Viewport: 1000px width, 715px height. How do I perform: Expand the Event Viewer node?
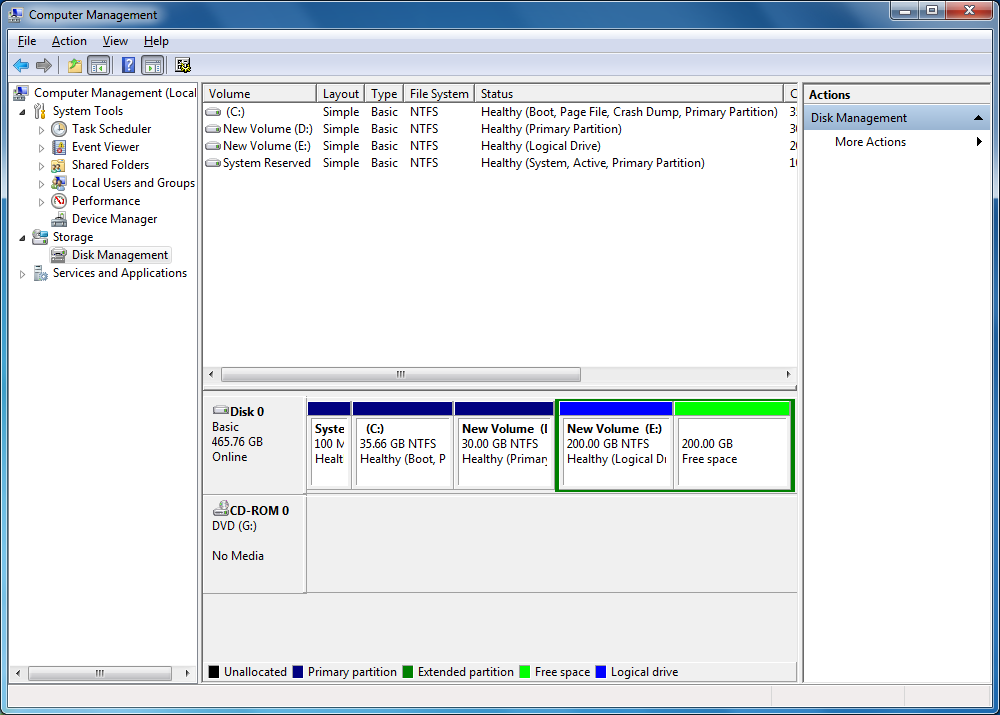(41, 148)
